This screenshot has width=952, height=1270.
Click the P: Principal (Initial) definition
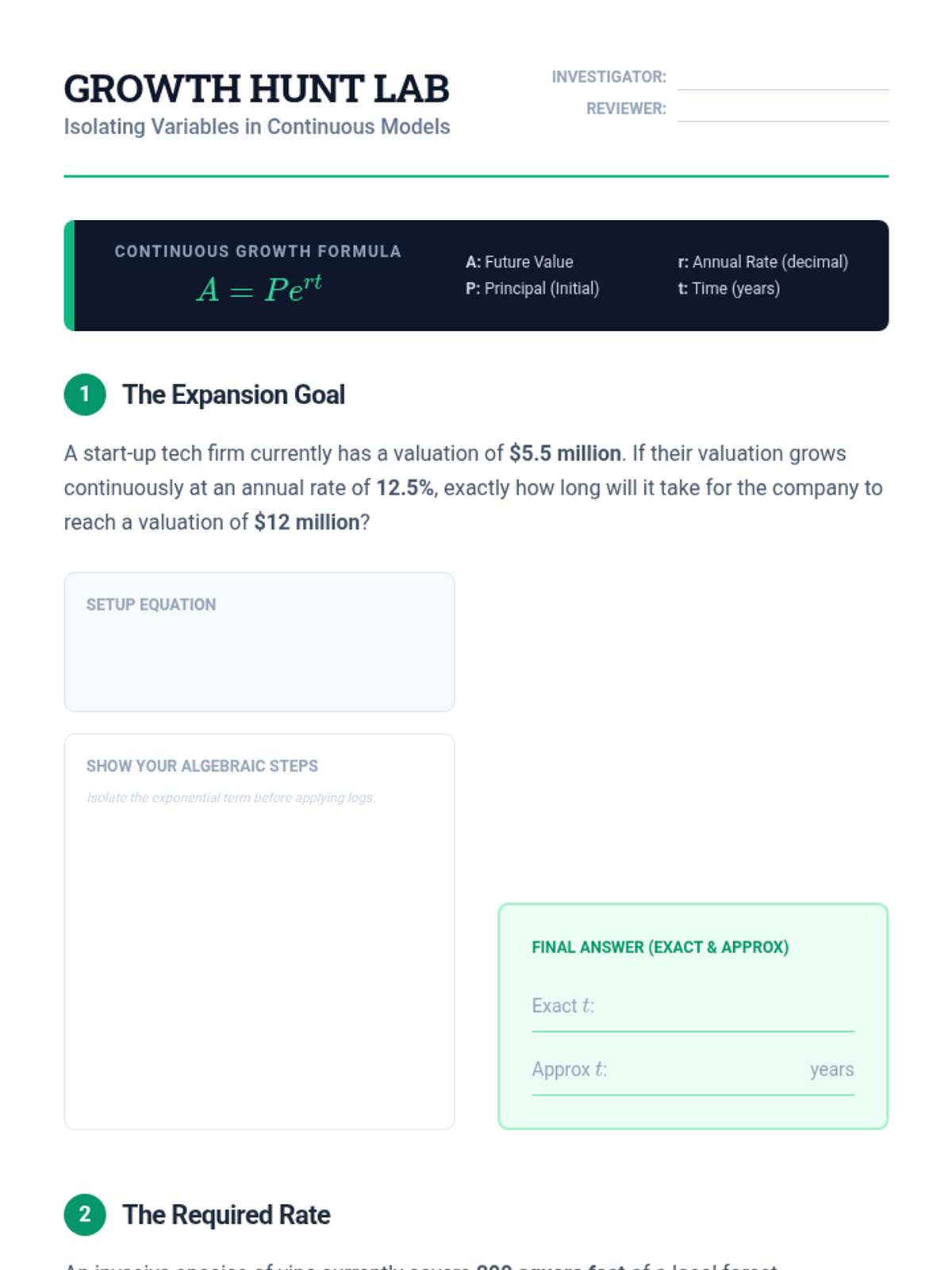(x=532, y=288)
